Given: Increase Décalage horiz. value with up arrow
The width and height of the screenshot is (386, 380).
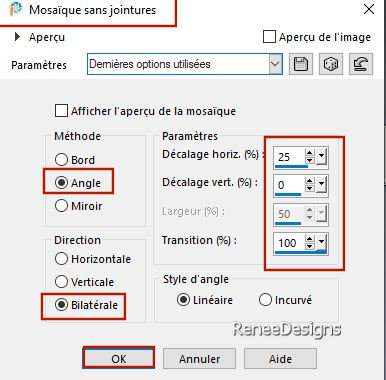Looking at the screenshot, I should [x=310, y=153].
